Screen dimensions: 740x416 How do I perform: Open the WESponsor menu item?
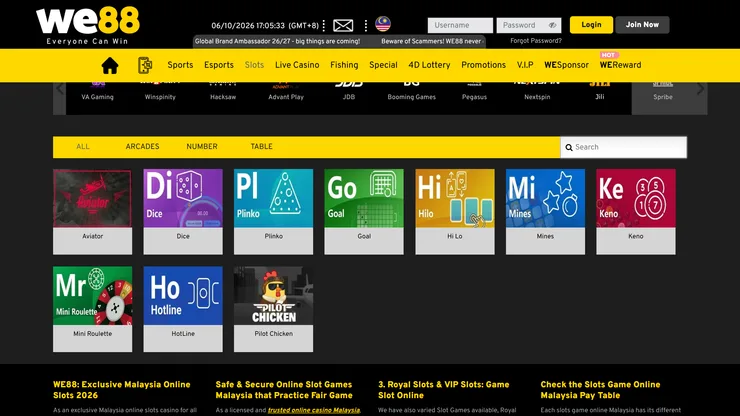coord(566,65)
